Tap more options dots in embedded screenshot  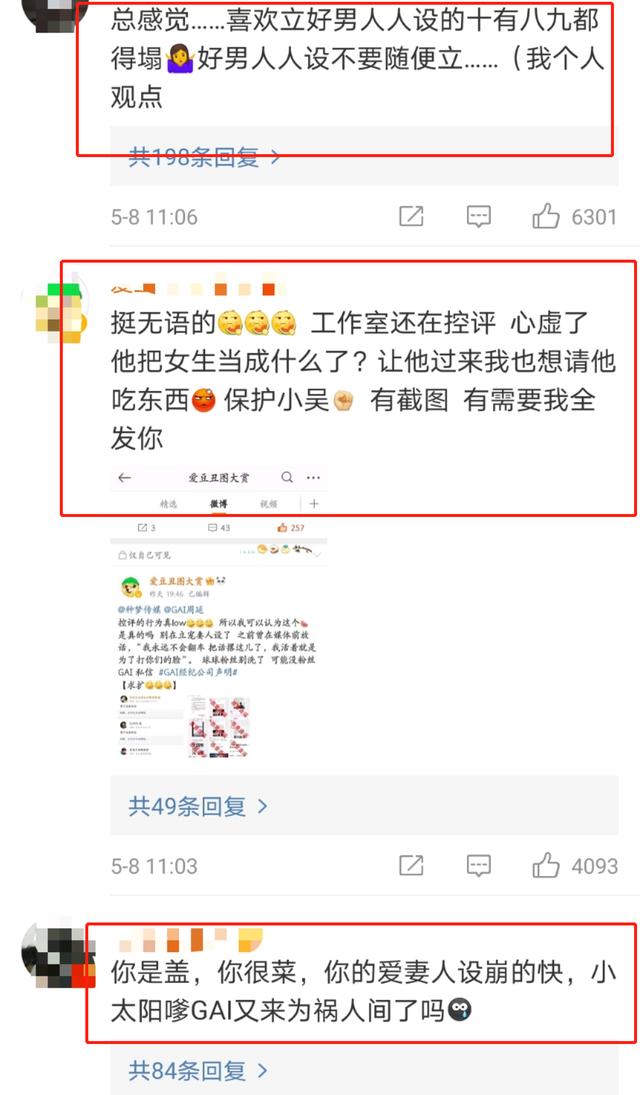point(314,478)
